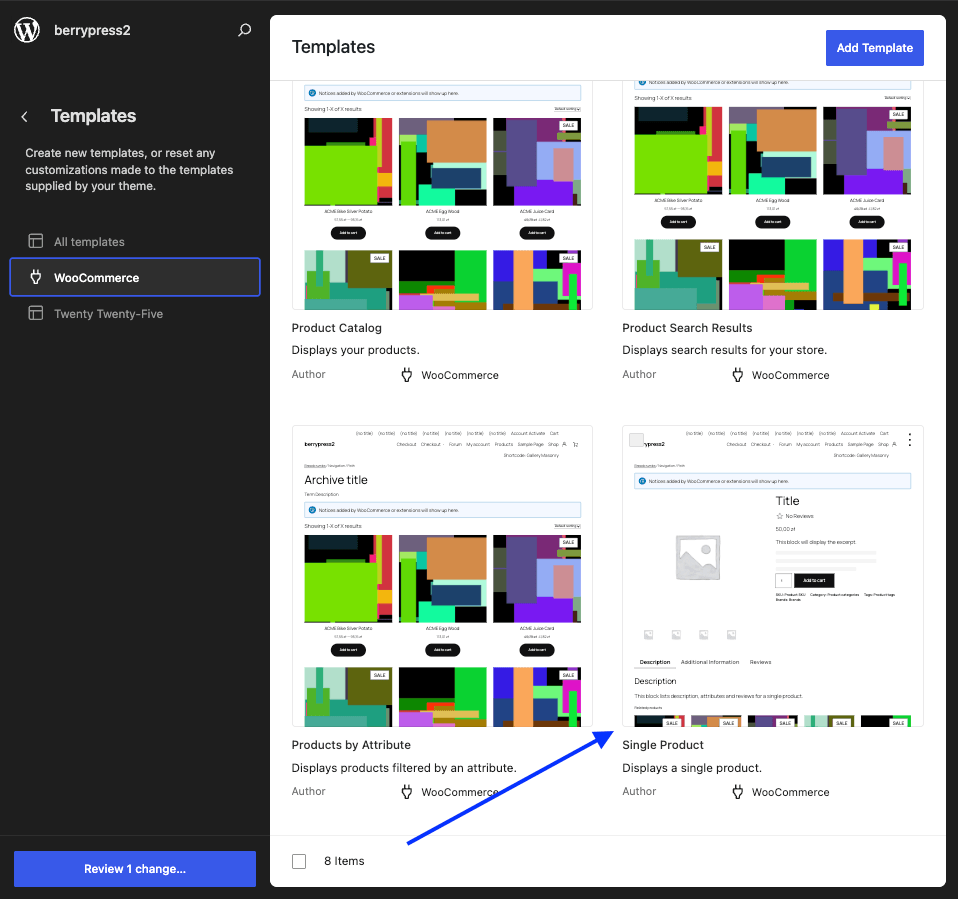
Task: Click the plug icon for Product Catalog author
Action: click(x=407, y=375)
